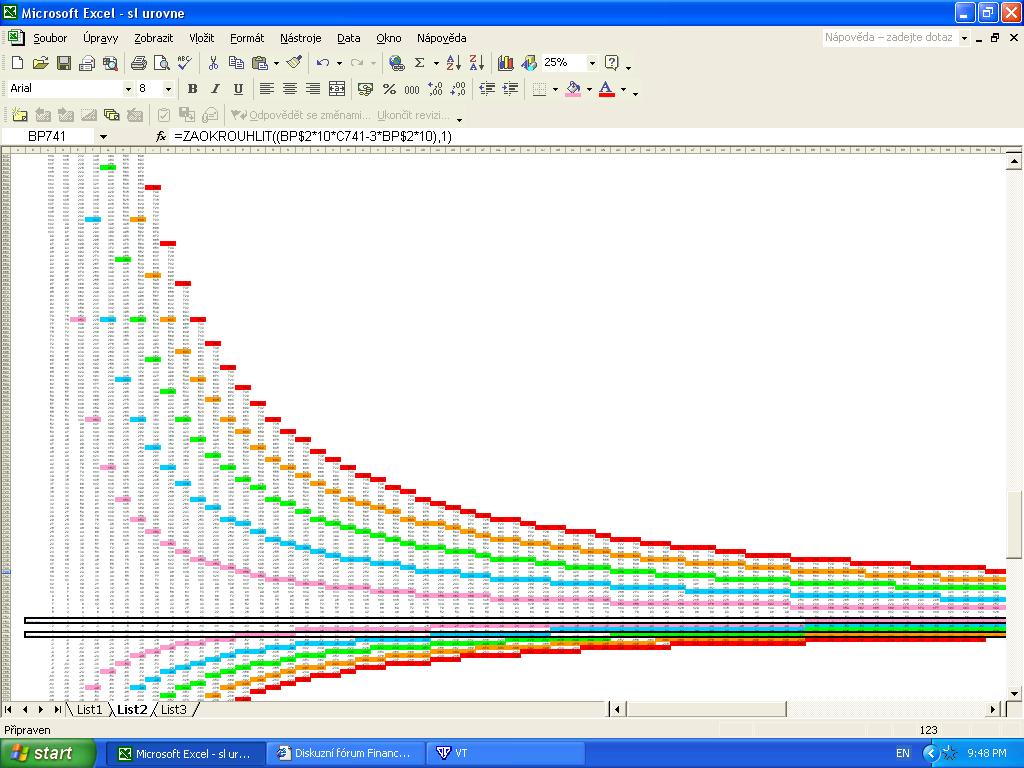
Task: Apply percent style formatting
Action: tap(389, 89)
